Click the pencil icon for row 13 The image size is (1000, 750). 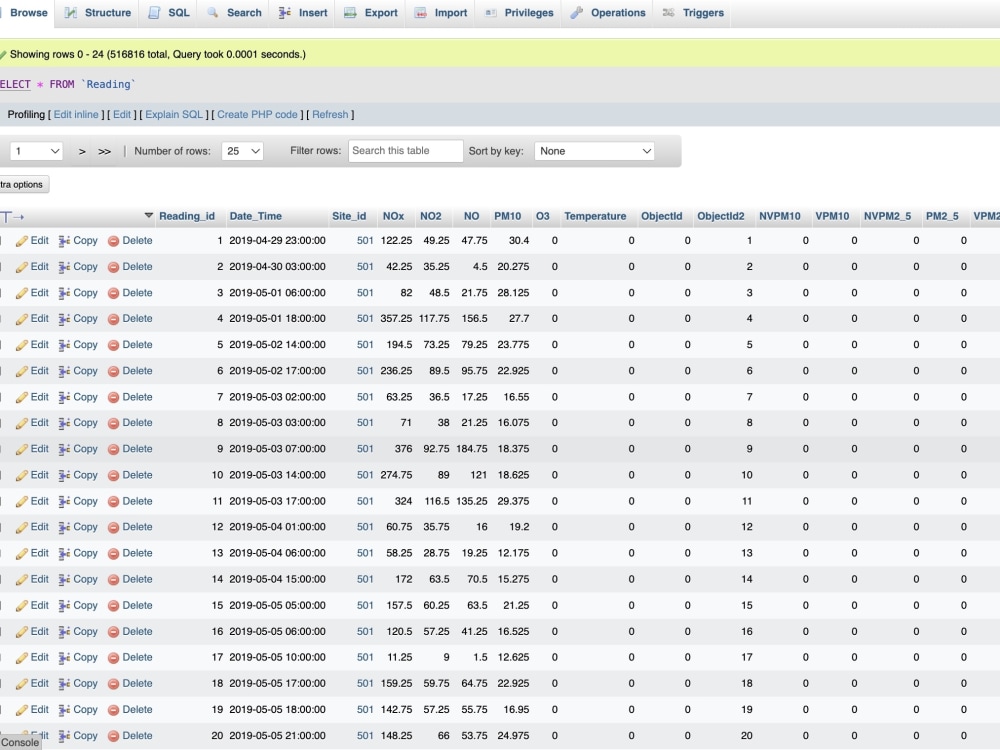point(22,554)
